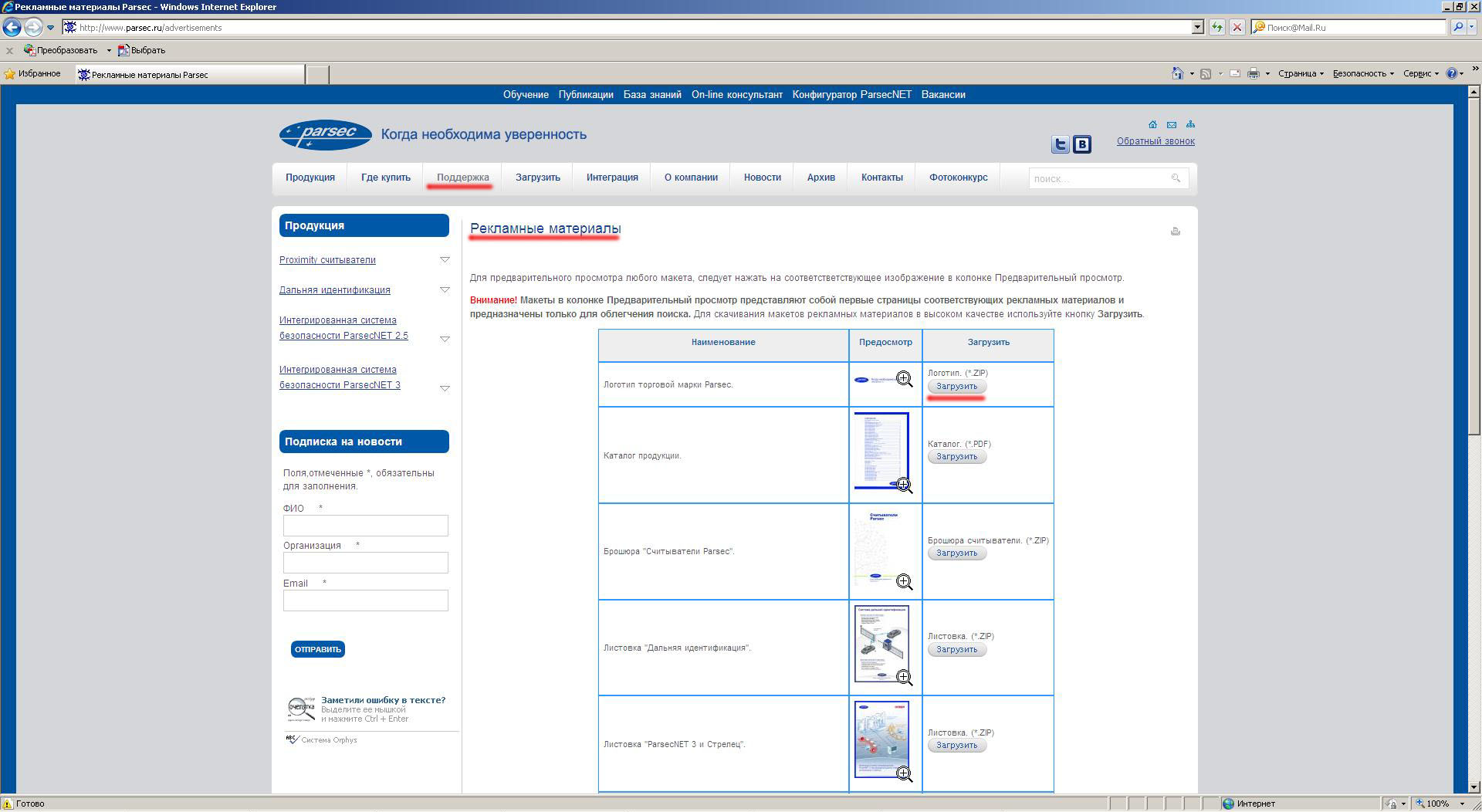
Task: Follow the Обучение top link
Action: tap(526, 95)
